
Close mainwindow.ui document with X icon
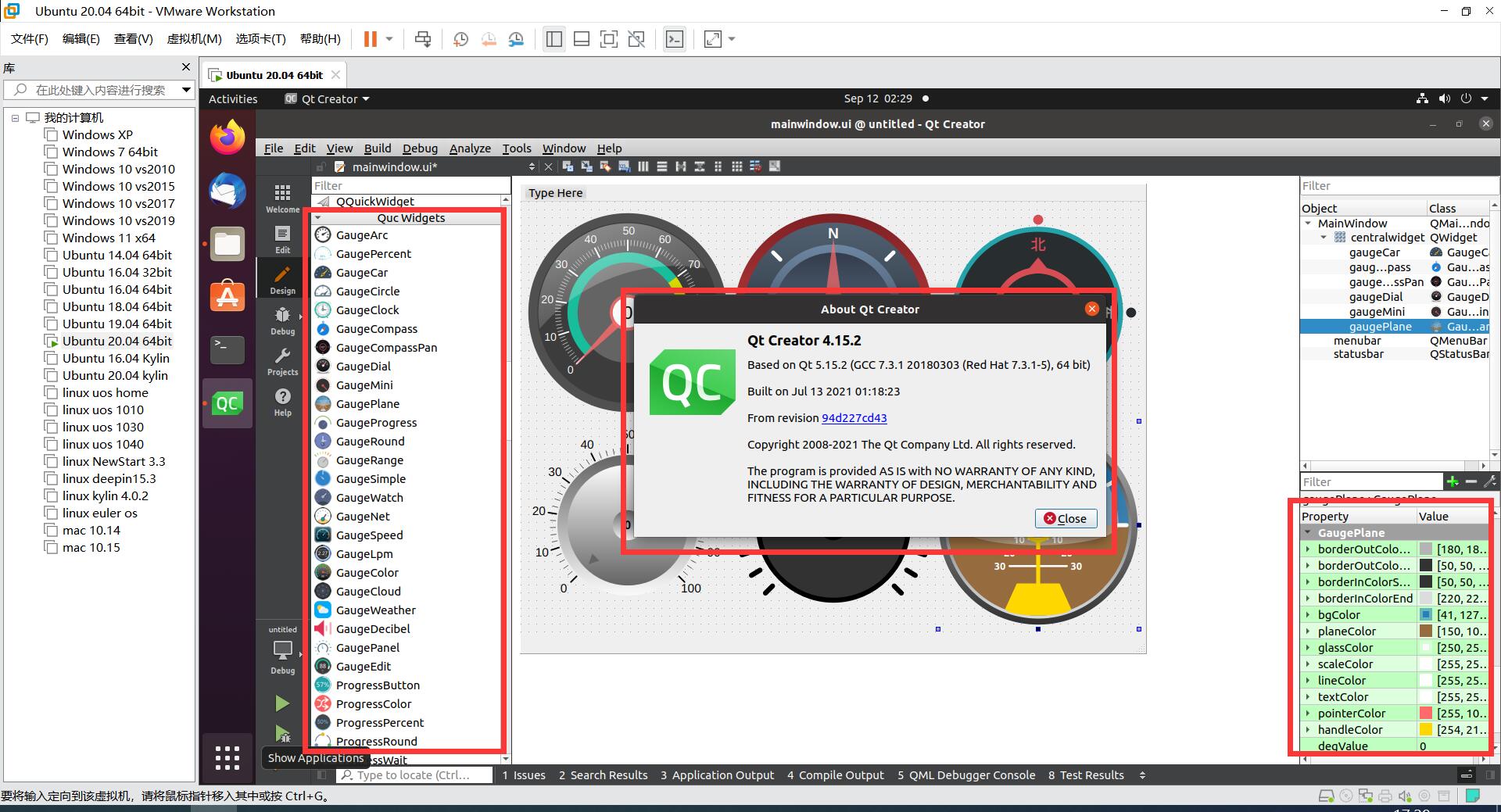(548, 166)
